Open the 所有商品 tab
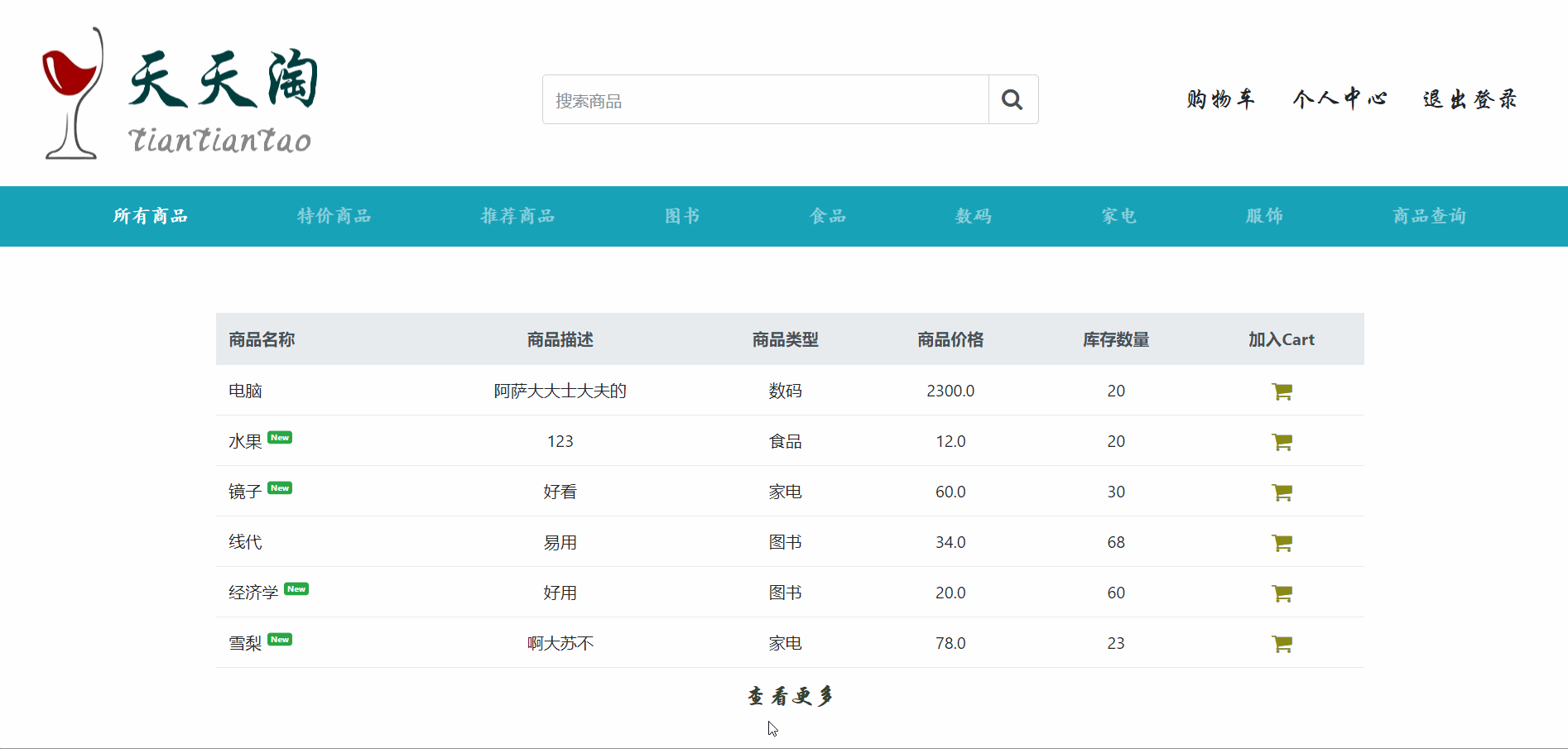This screenshot has width=1568, height=749. coord(151,216)
